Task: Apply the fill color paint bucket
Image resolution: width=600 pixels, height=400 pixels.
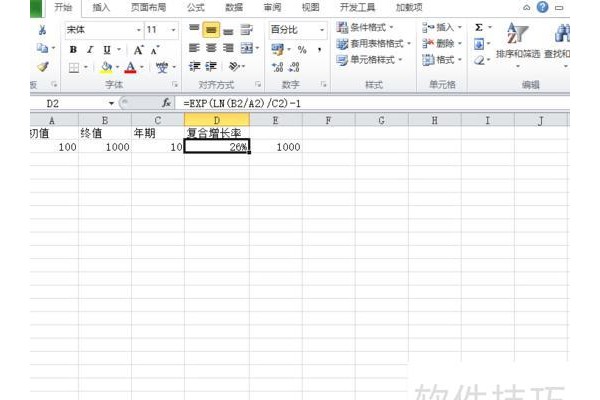Action: (106, 68)
